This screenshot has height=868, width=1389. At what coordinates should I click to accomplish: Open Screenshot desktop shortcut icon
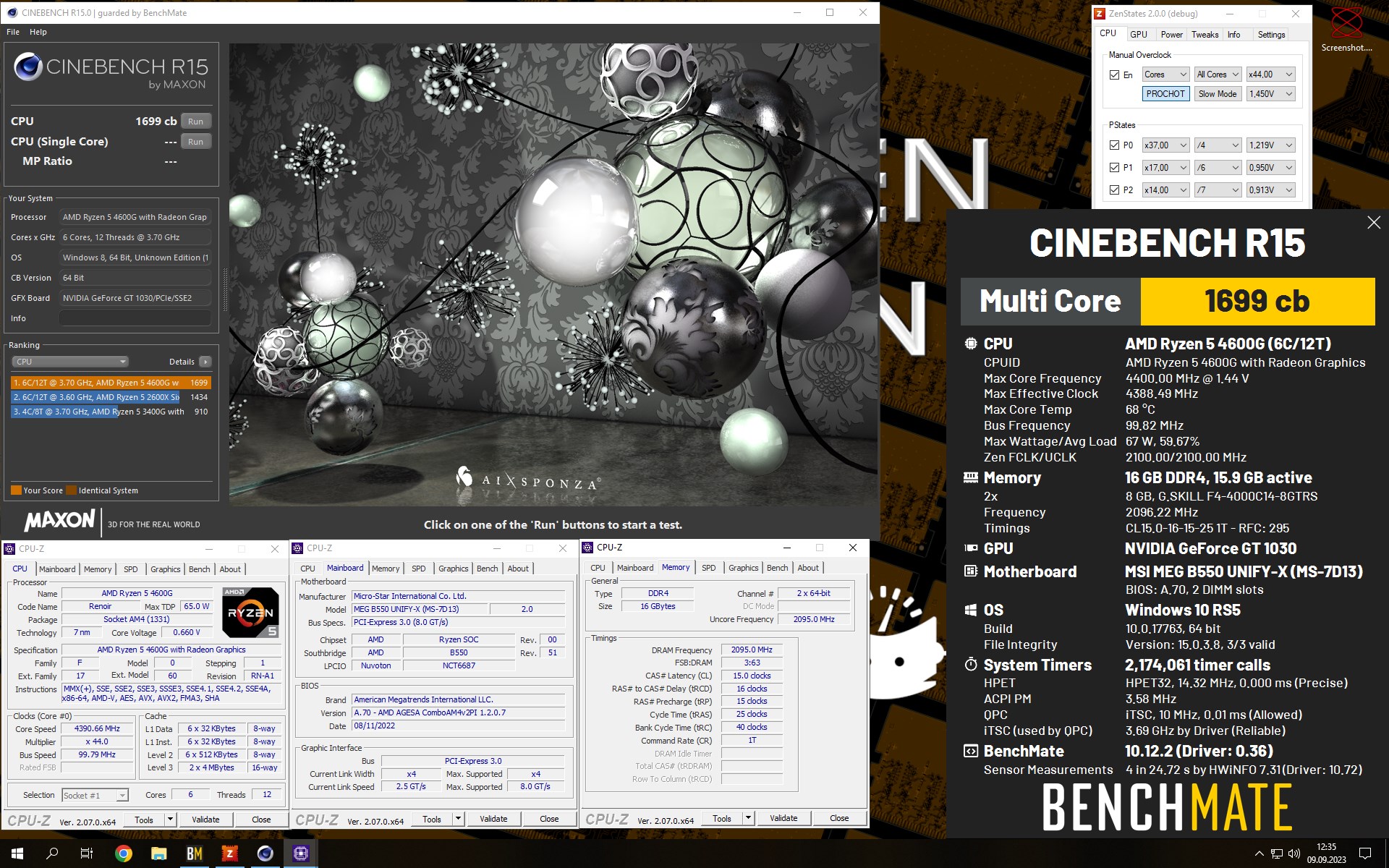1346,29
